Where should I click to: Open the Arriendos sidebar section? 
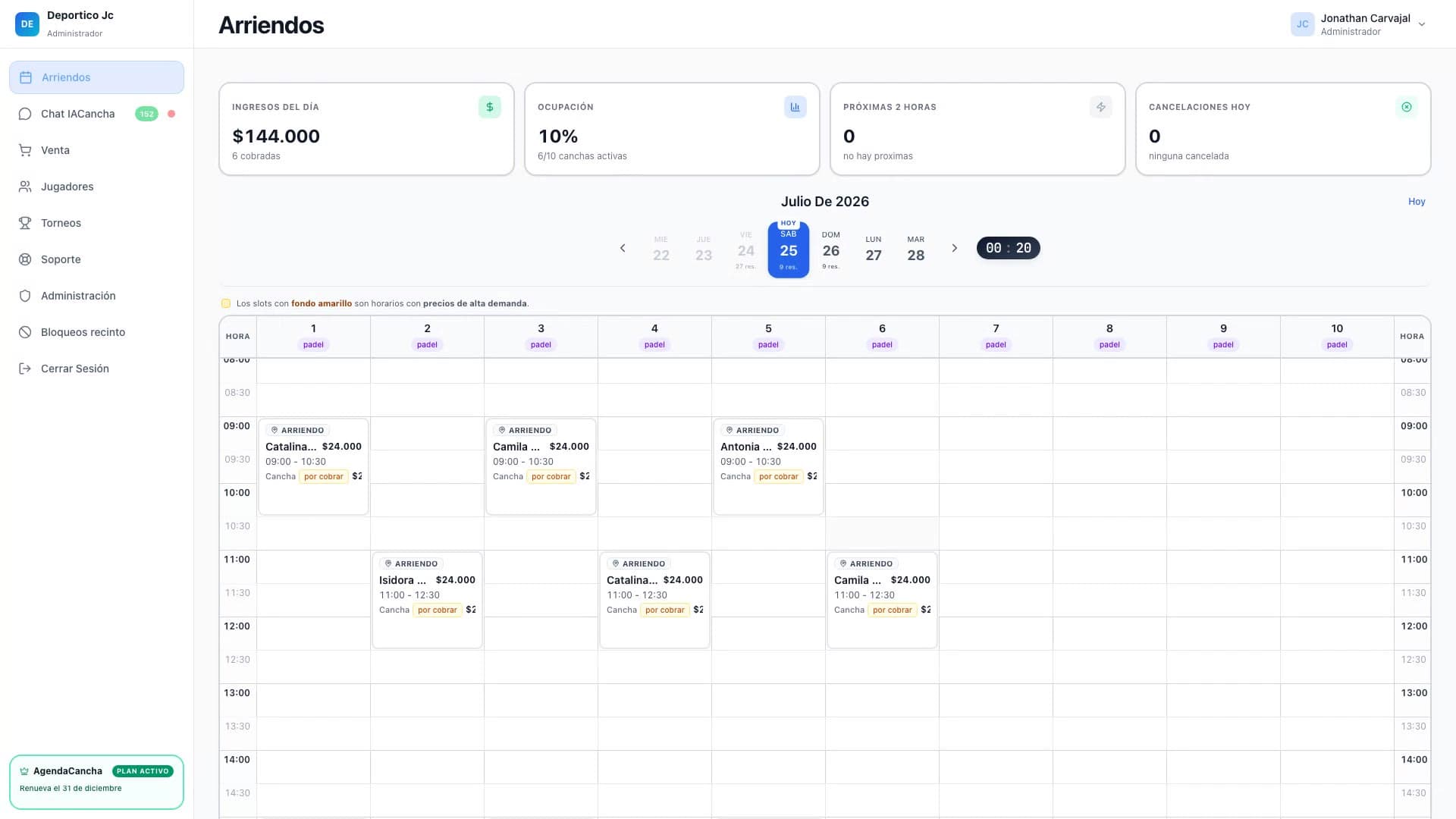(96, 77)
